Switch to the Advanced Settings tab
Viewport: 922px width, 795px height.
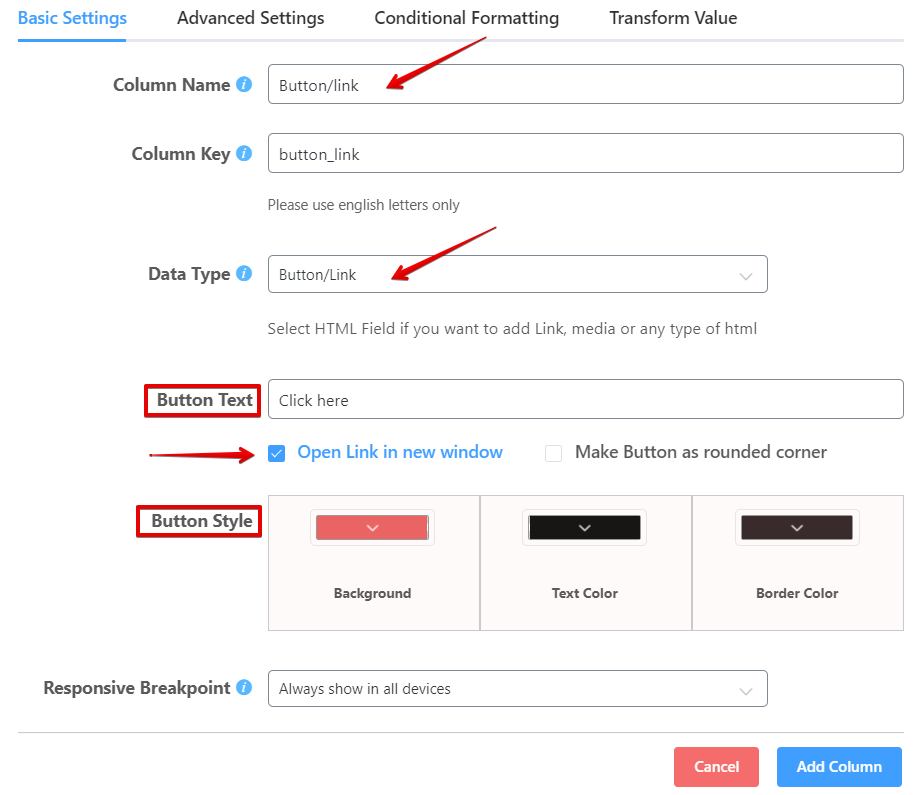click(250, 18)
